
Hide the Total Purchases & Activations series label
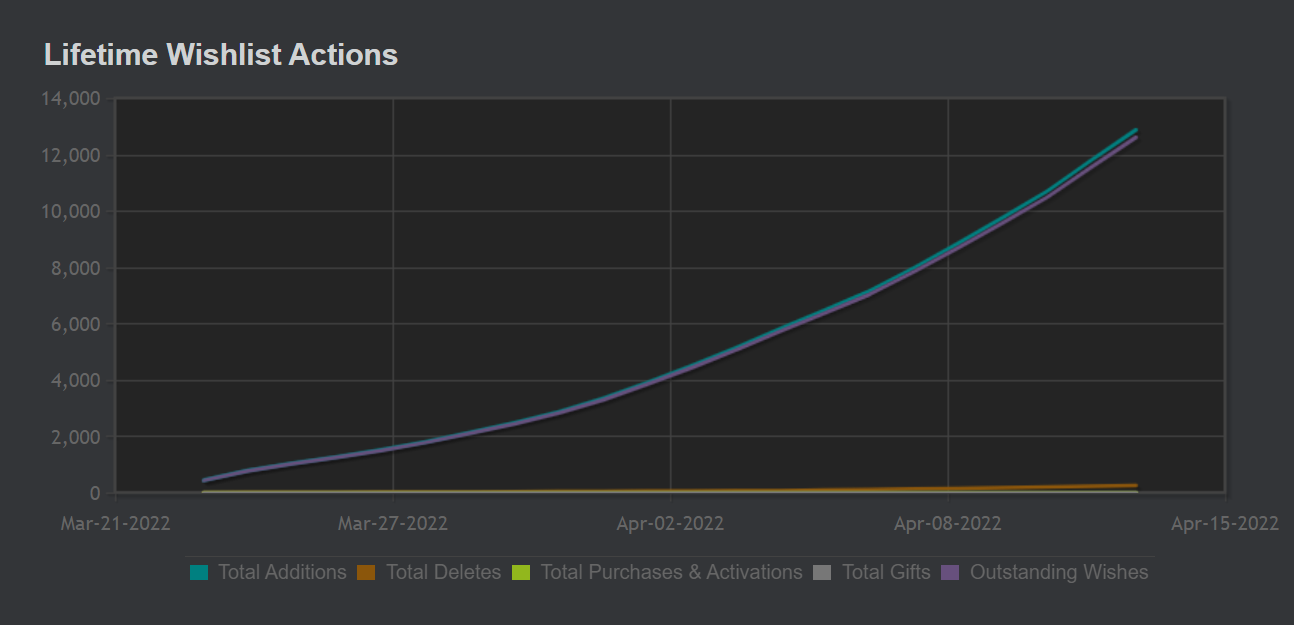(x=671, y=573)
